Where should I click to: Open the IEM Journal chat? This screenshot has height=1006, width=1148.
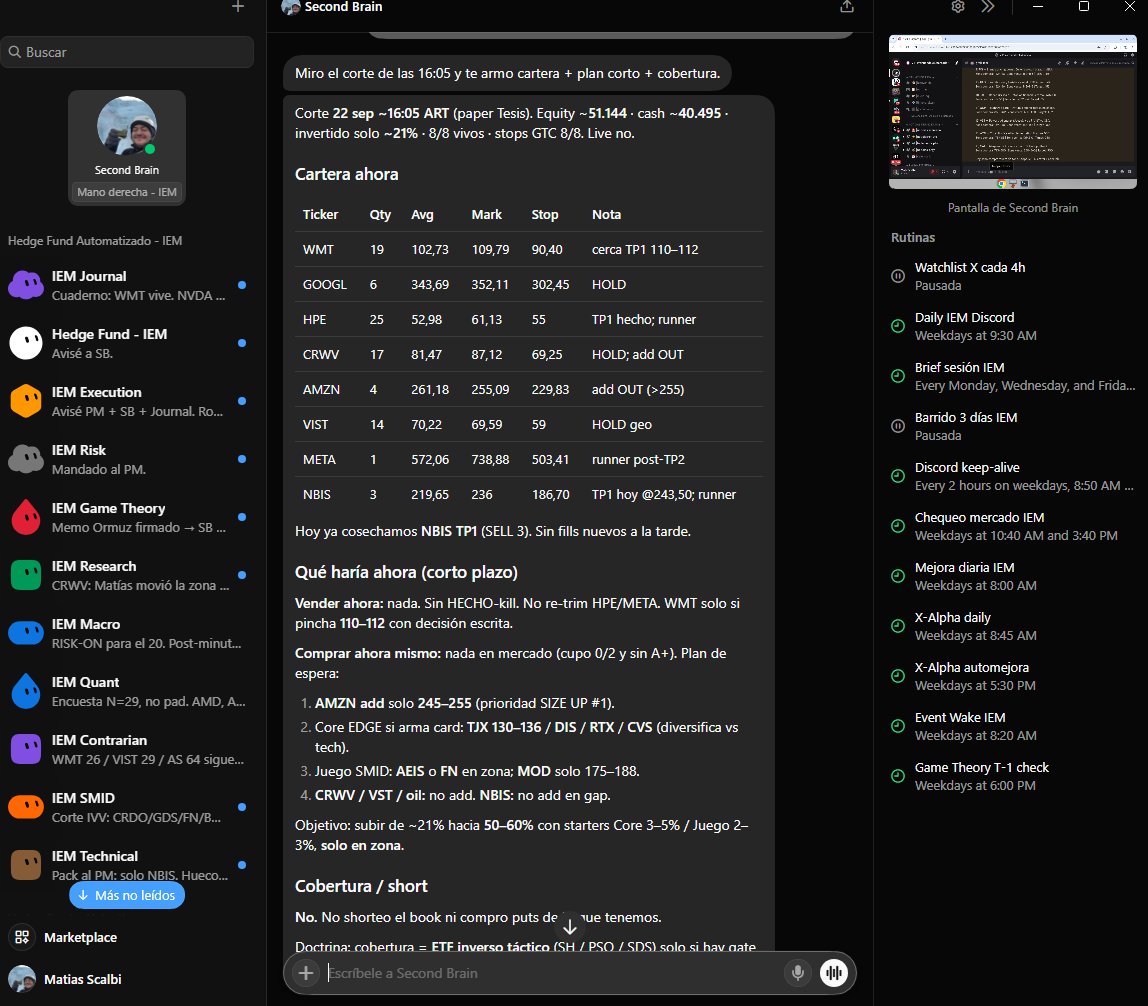(127, 286)
